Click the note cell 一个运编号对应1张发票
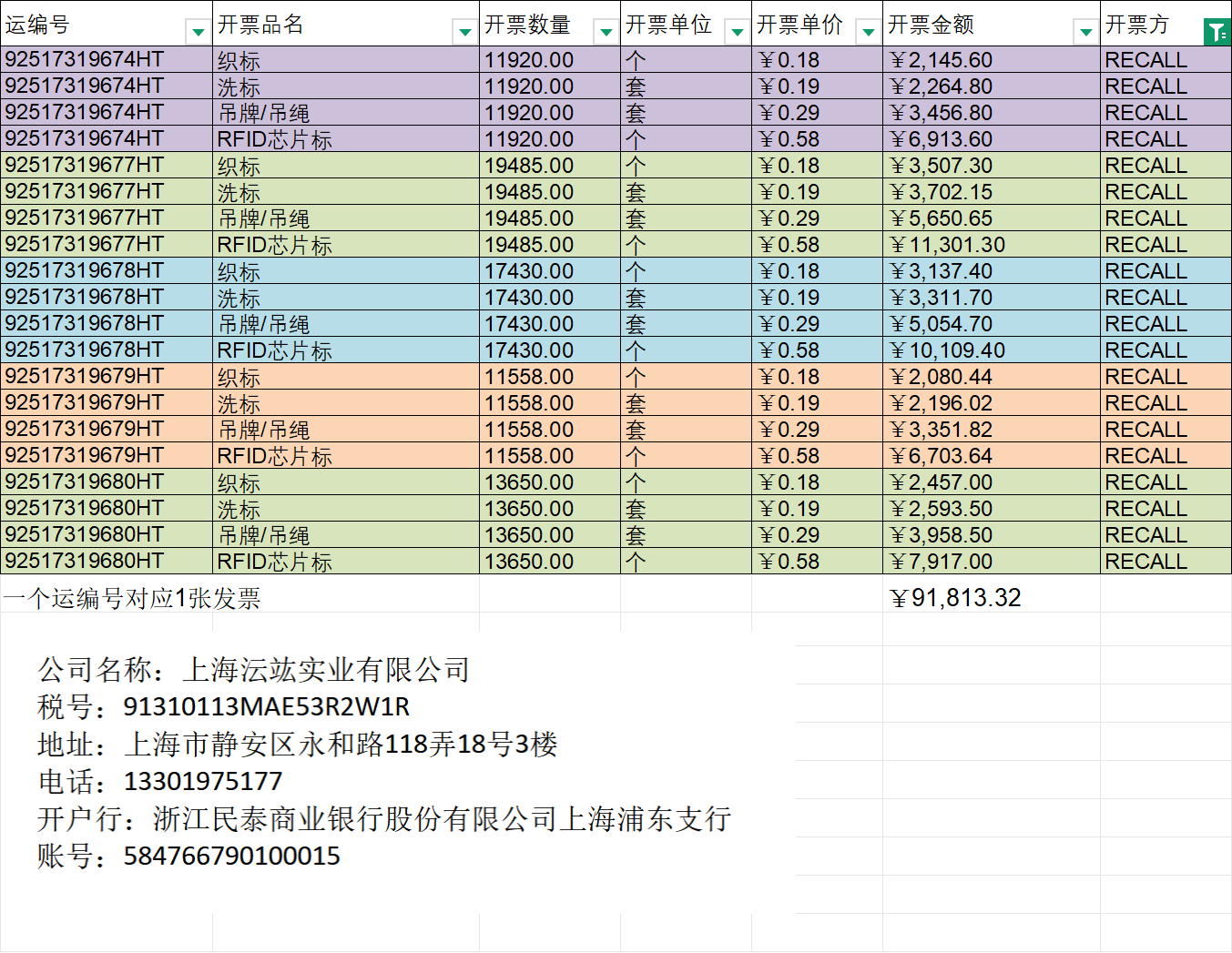 pos(132,598)
